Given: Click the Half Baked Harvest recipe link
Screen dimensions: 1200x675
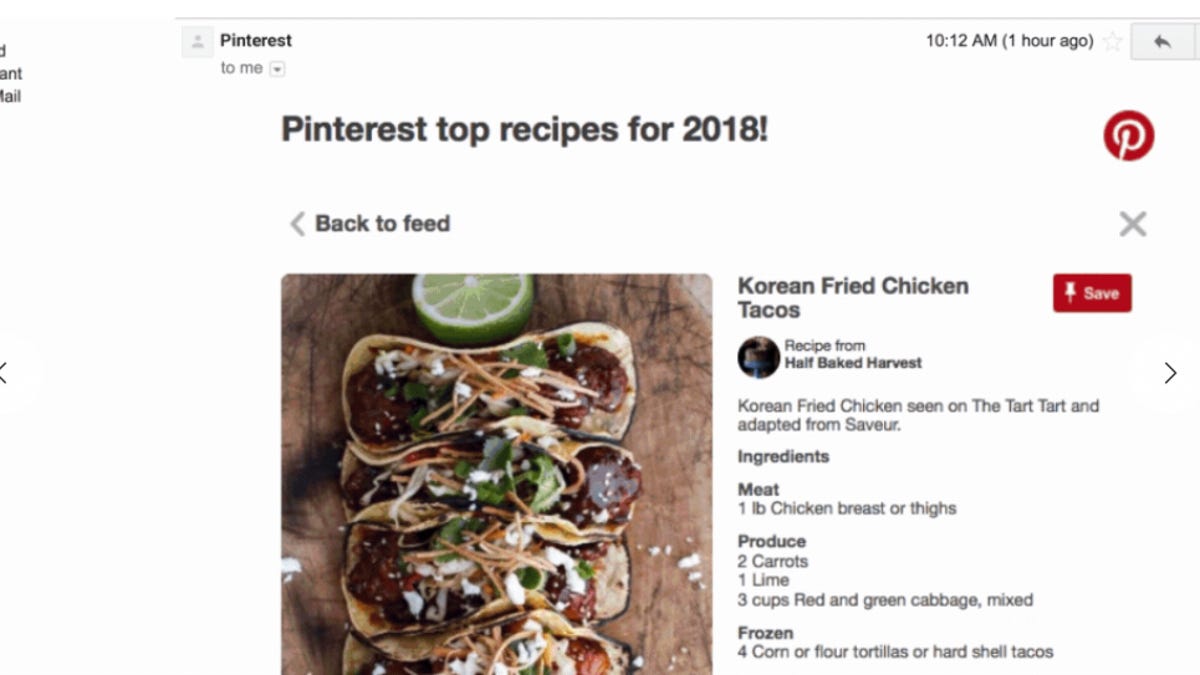Looking at the screenshot, I should click(853, 363).
